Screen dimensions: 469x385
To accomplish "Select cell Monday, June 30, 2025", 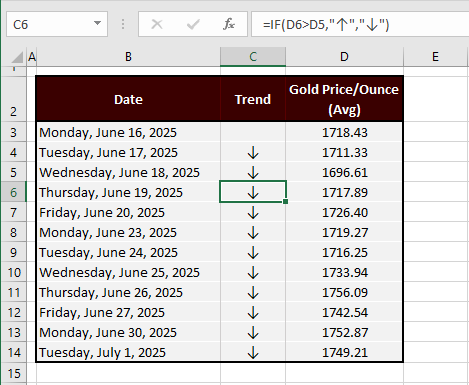I will tap(128, 332).
